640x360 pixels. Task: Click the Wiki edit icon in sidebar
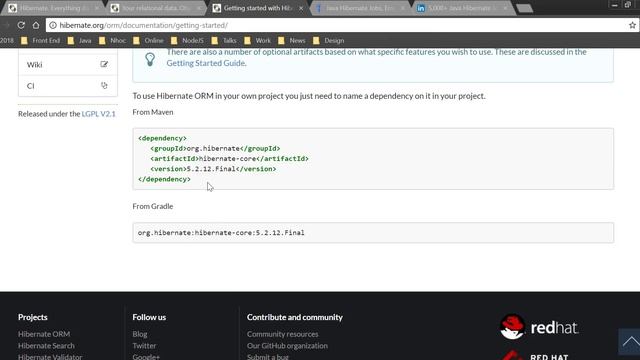(x=104, y=64)
